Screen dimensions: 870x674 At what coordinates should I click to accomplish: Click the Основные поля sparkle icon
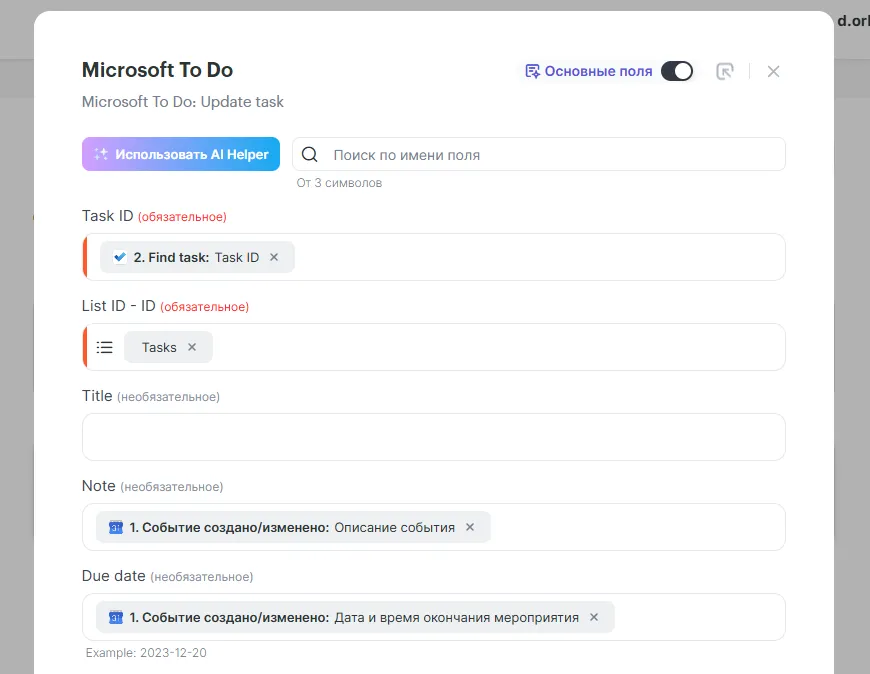(x=533, y=71)
